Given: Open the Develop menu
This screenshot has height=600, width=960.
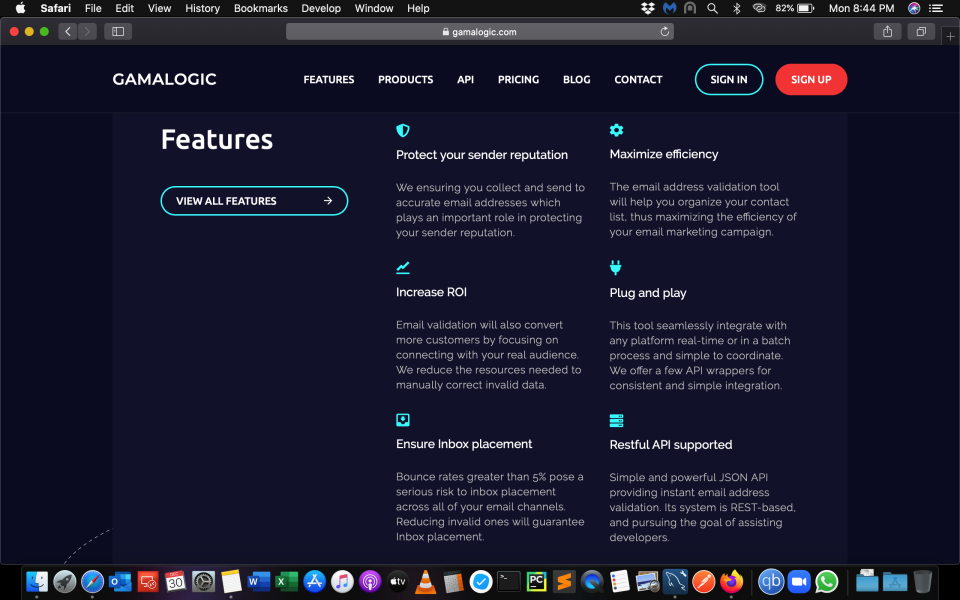Looking at the screenshot, I should tap(321, 8).
